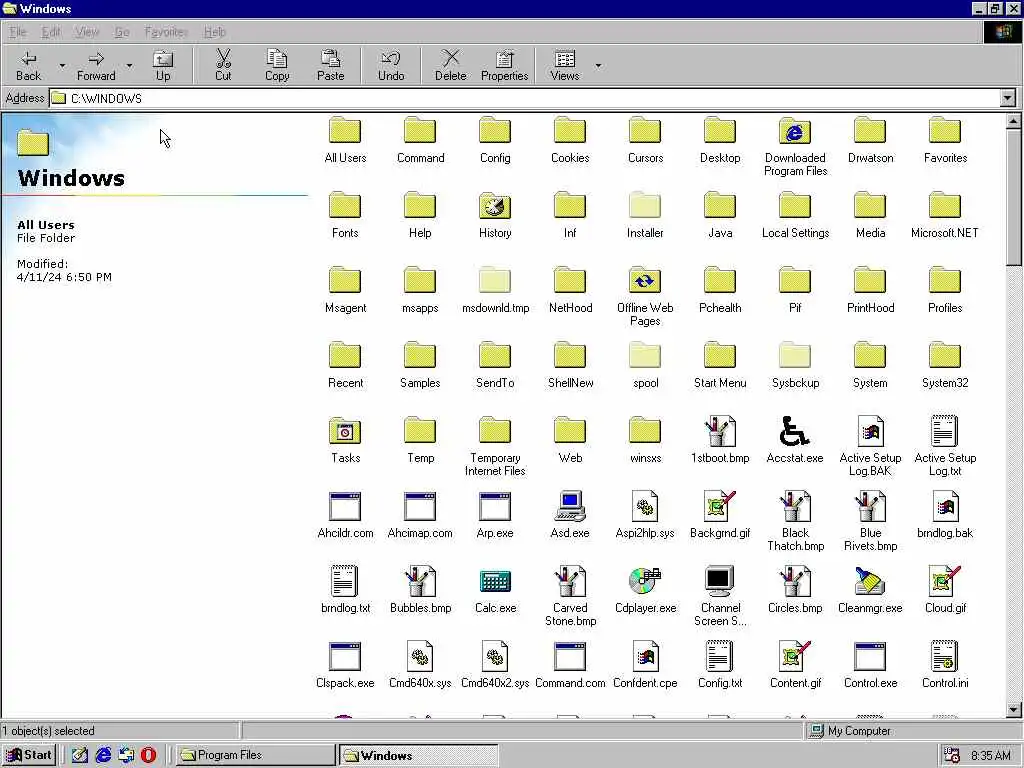Select the Active Setup Log.txt file

945,445
